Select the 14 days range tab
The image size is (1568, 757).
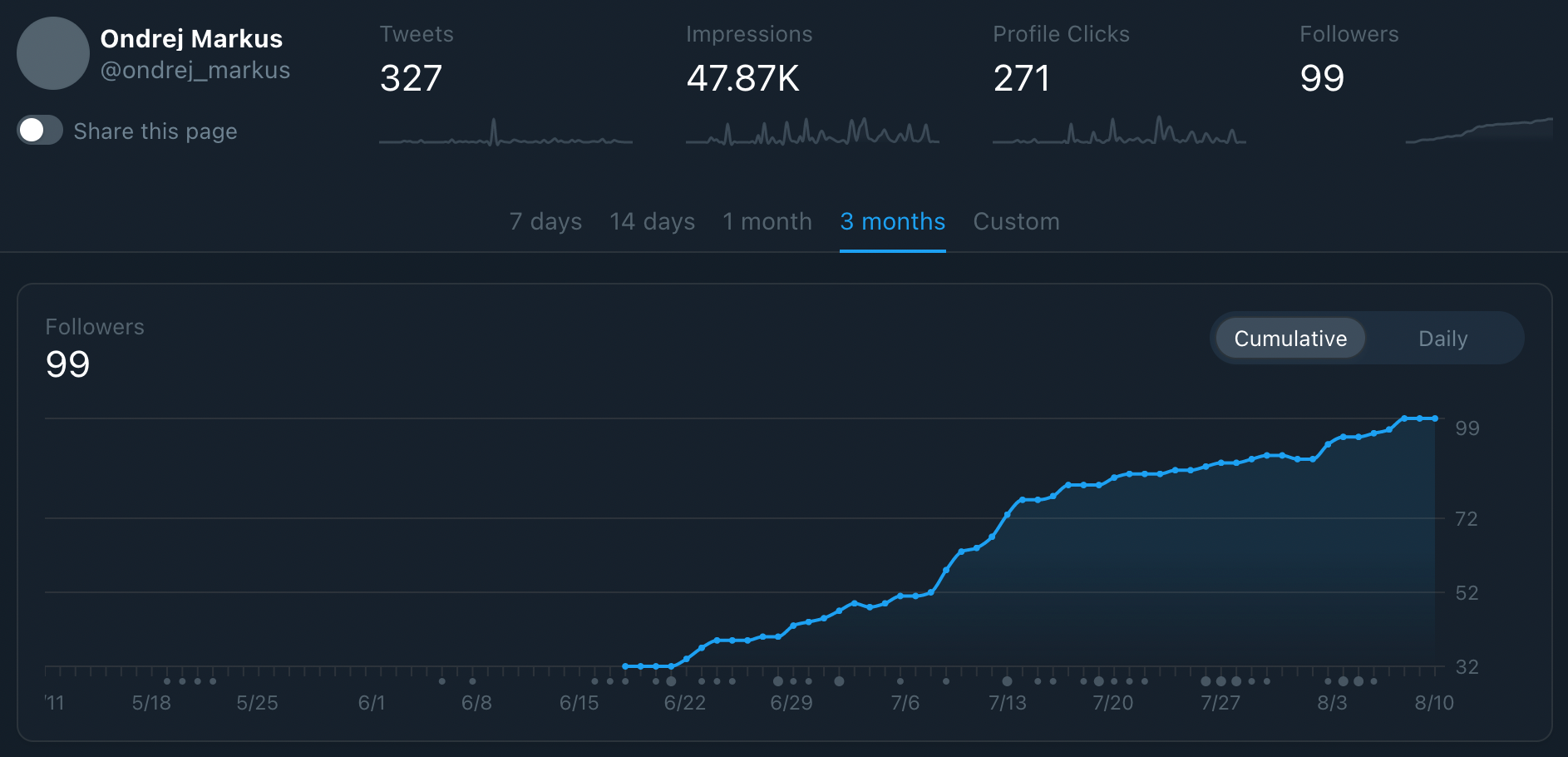coord(652,221)
